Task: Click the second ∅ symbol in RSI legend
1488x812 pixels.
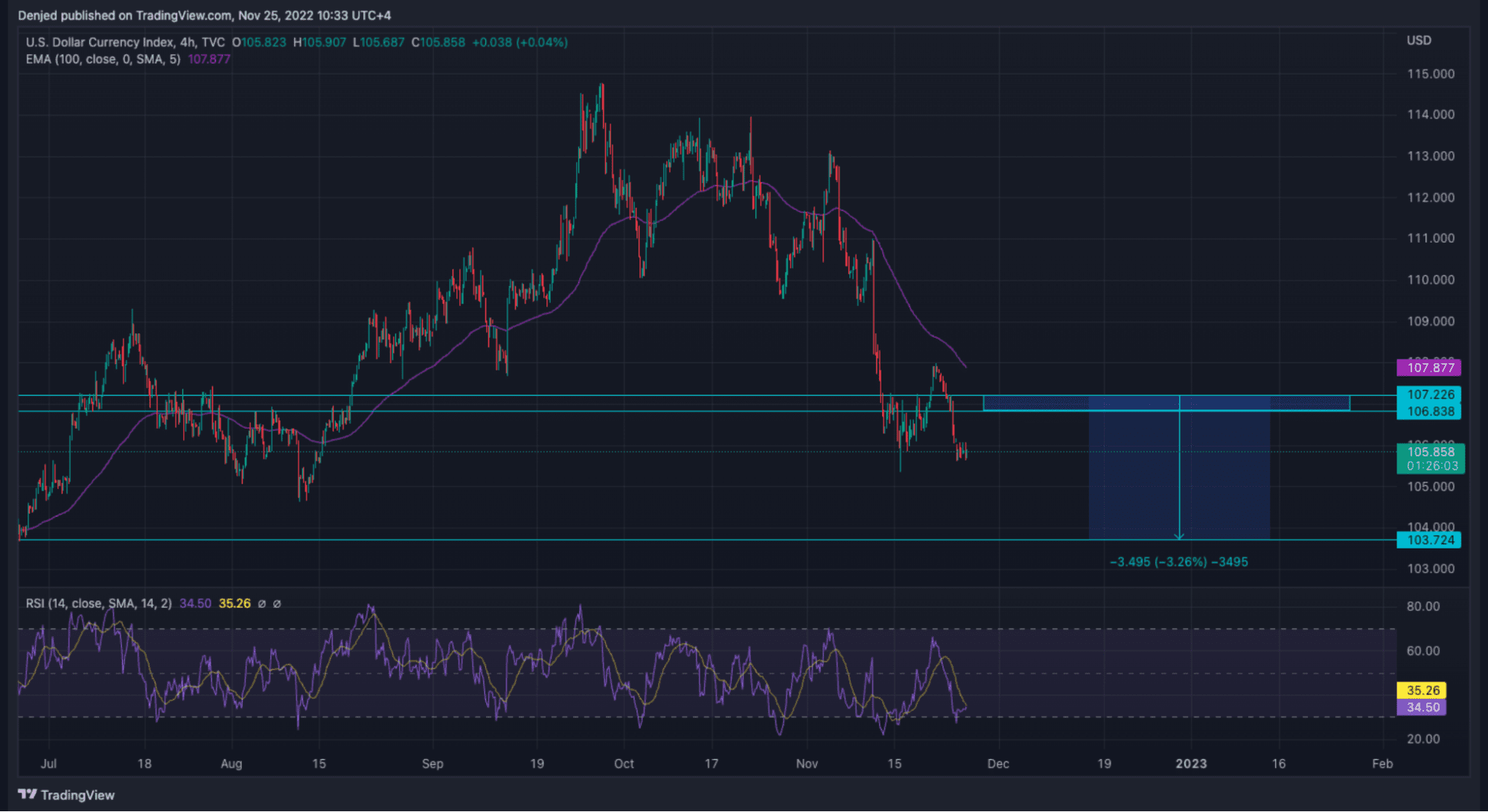Action: point(277,604)
